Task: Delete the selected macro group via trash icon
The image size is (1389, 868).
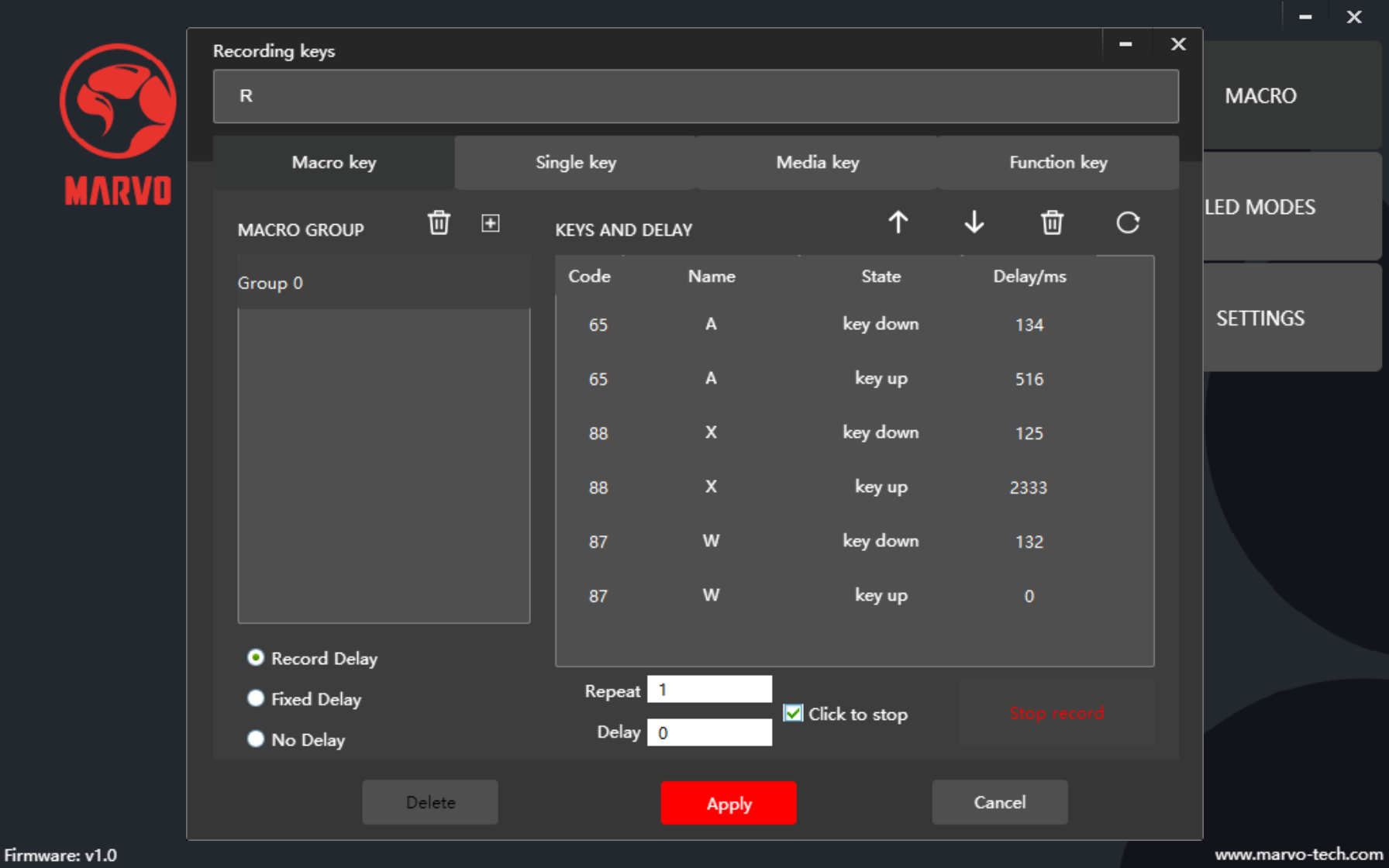Action: click(x=439, y=223)
